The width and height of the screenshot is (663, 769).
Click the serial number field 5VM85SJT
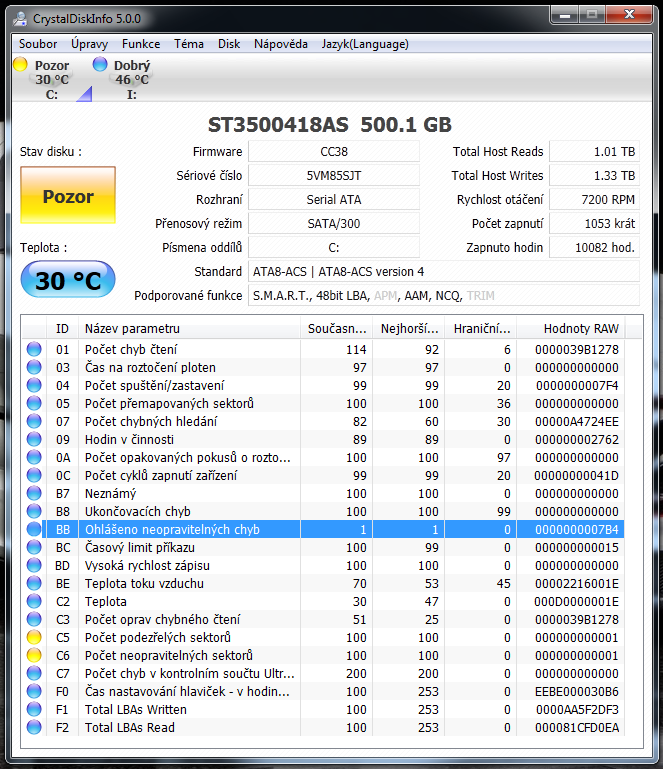(334, 176)
